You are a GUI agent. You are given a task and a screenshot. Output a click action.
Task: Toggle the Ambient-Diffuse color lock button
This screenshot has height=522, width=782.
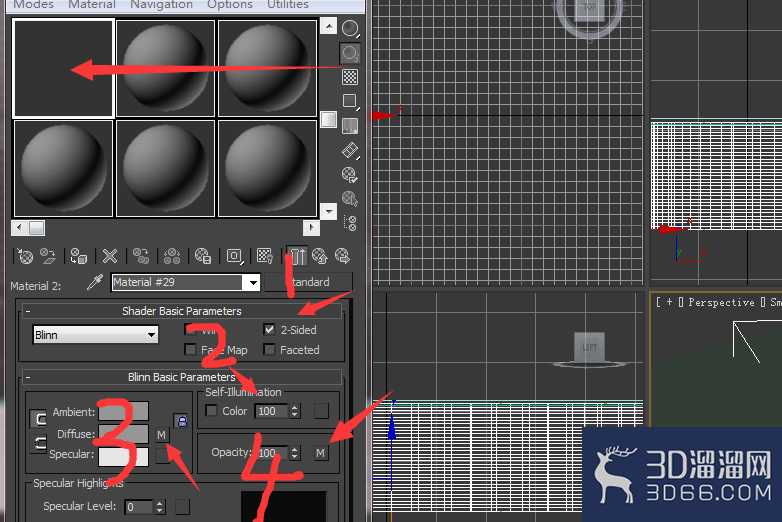point(38,419)
